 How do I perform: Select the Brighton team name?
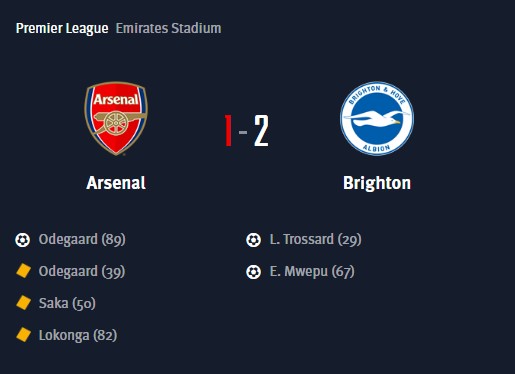[377, 183]
